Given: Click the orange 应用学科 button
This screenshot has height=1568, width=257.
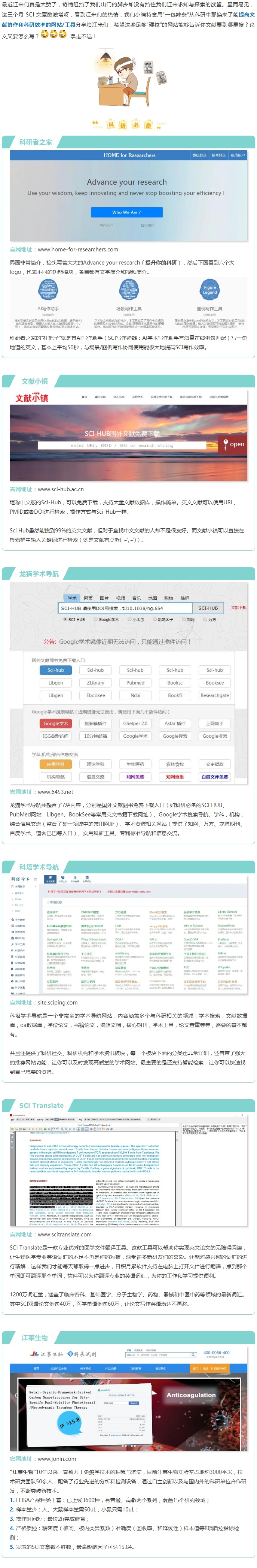Looking at the screenshot, I should 55,764.
